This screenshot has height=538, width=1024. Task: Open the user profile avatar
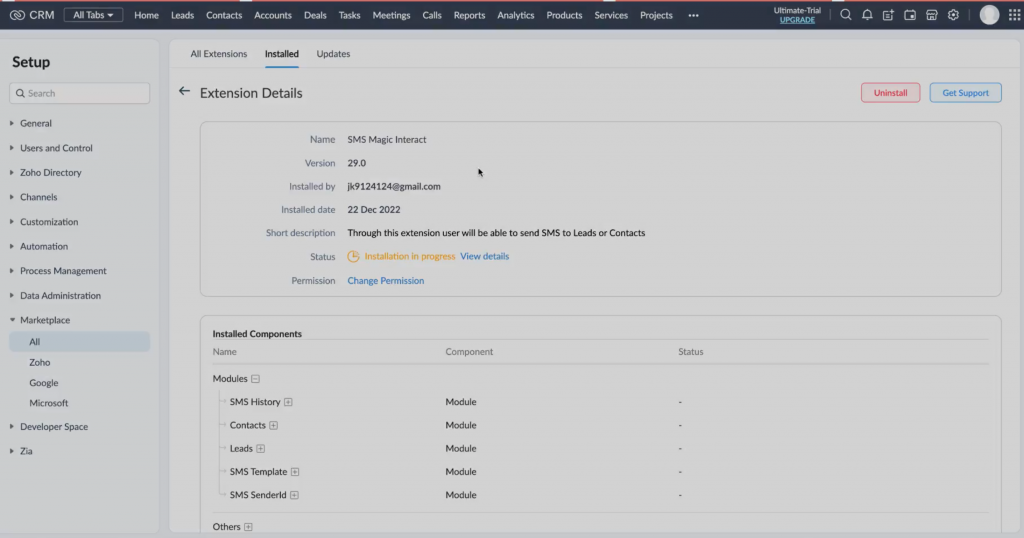pos(989,14)
